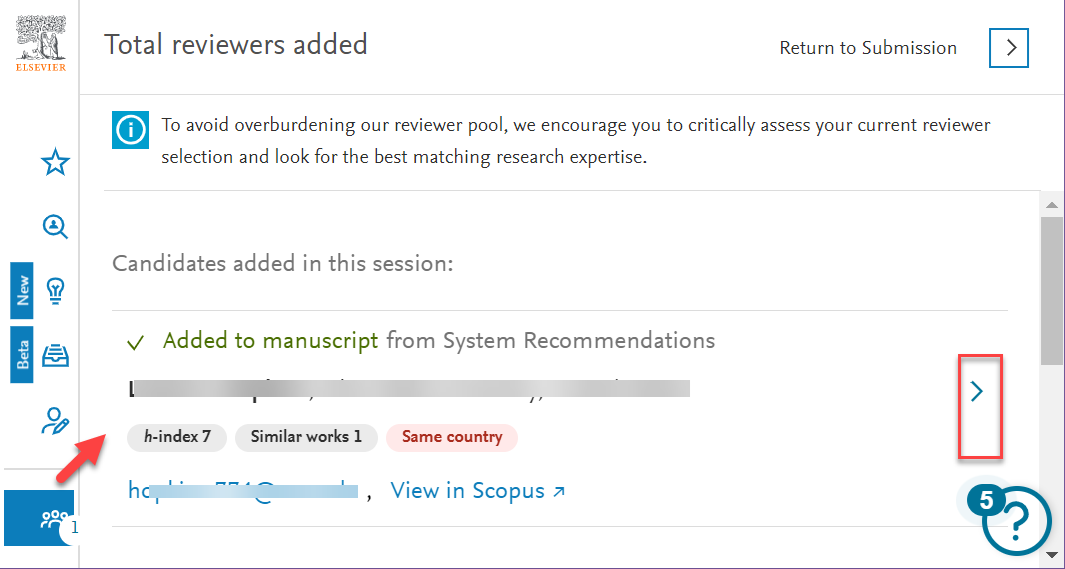Select the person with pencil icon
The width and height of the screenshot is (1065, 569).
pyautogui.click(x=55, y=420)
